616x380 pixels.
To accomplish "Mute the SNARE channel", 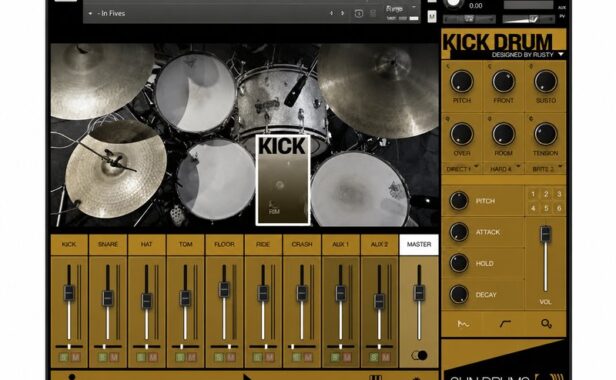I will coord(114,357).
